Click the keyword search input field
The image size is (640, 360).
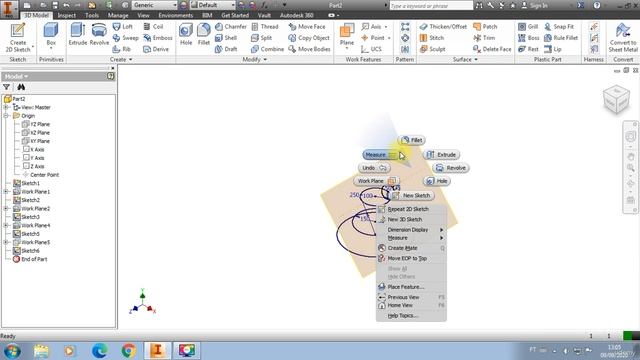[431, 6]
